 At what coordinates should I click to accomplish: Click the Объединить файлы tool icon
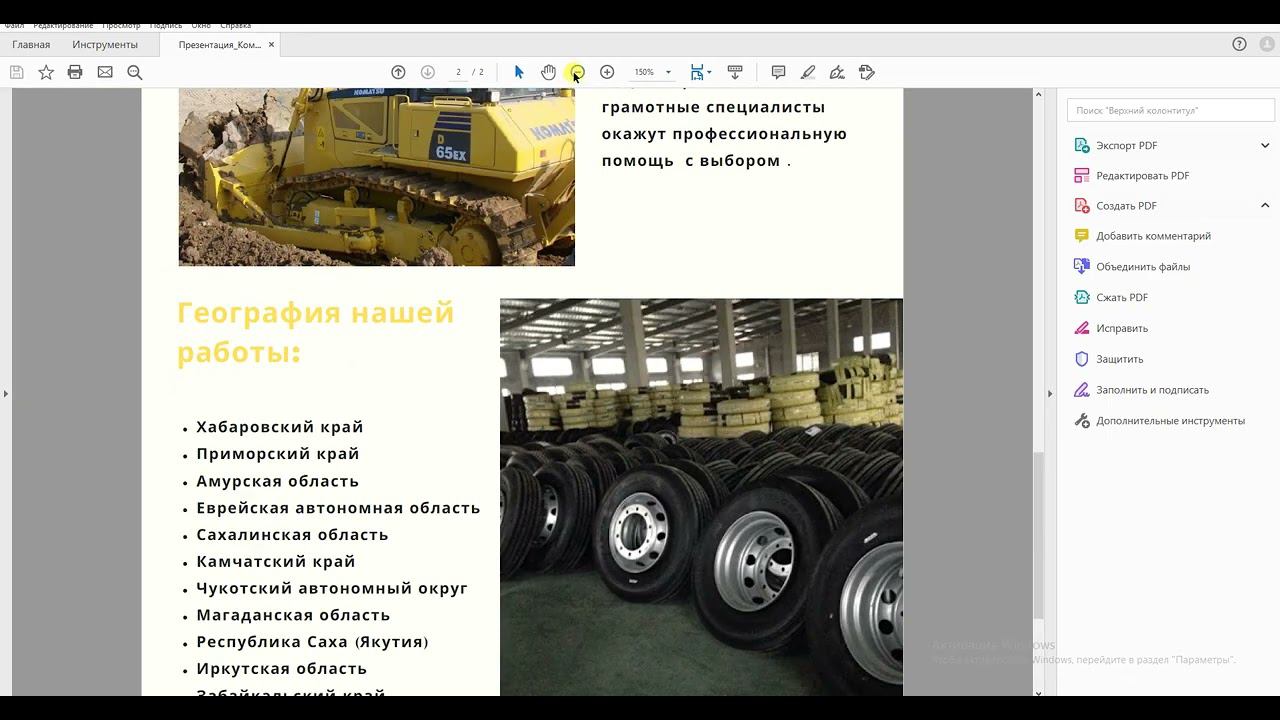pos(1081,266)
